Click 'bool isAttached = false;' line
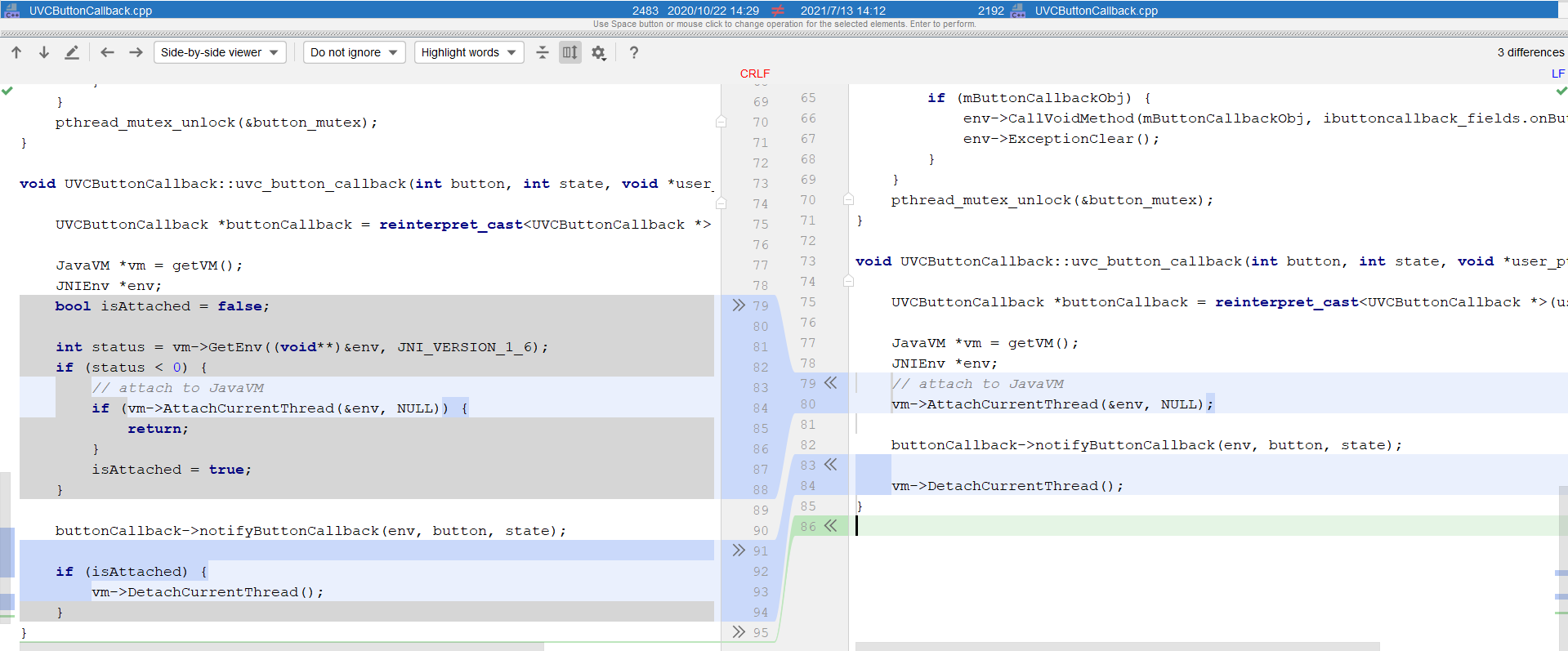The height and width of the screenshot is (651, 1568). tap(162, 306)
